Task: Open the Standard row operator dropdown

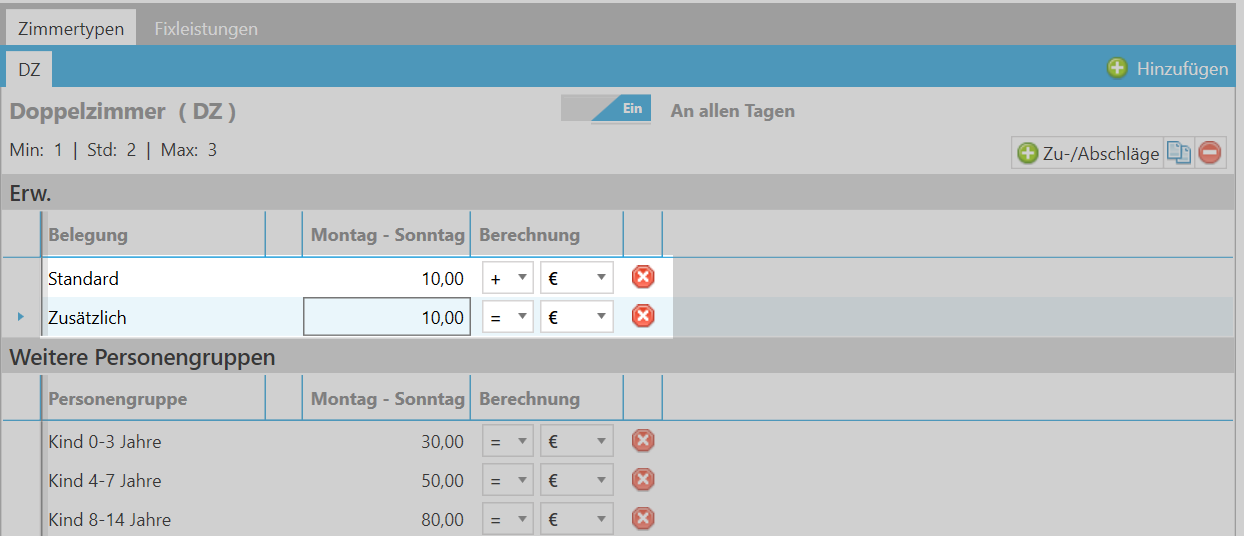Action: pyautogui.click(x=508, y=278)
